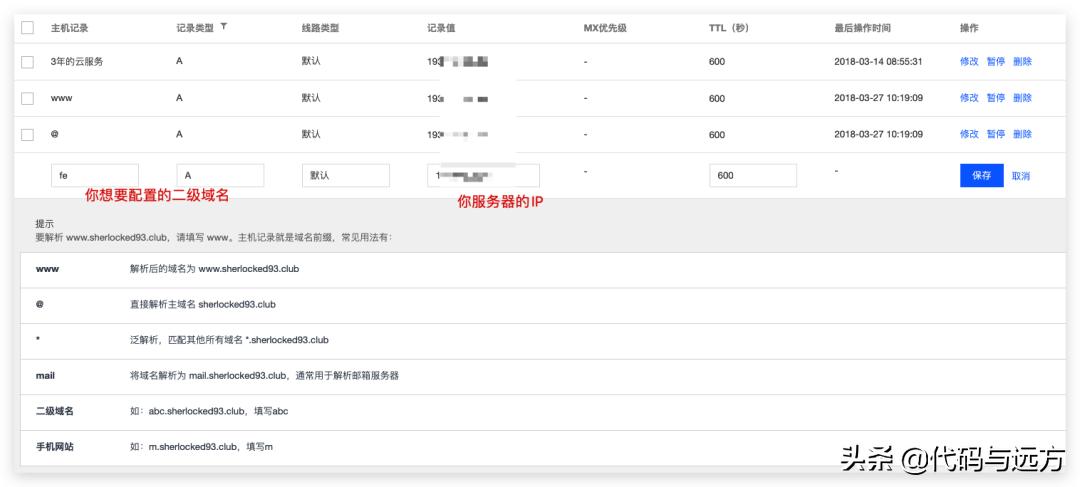1080x487 pixels.
Task: Focus the 记录值 IP input field
Action: pos(484,176)
